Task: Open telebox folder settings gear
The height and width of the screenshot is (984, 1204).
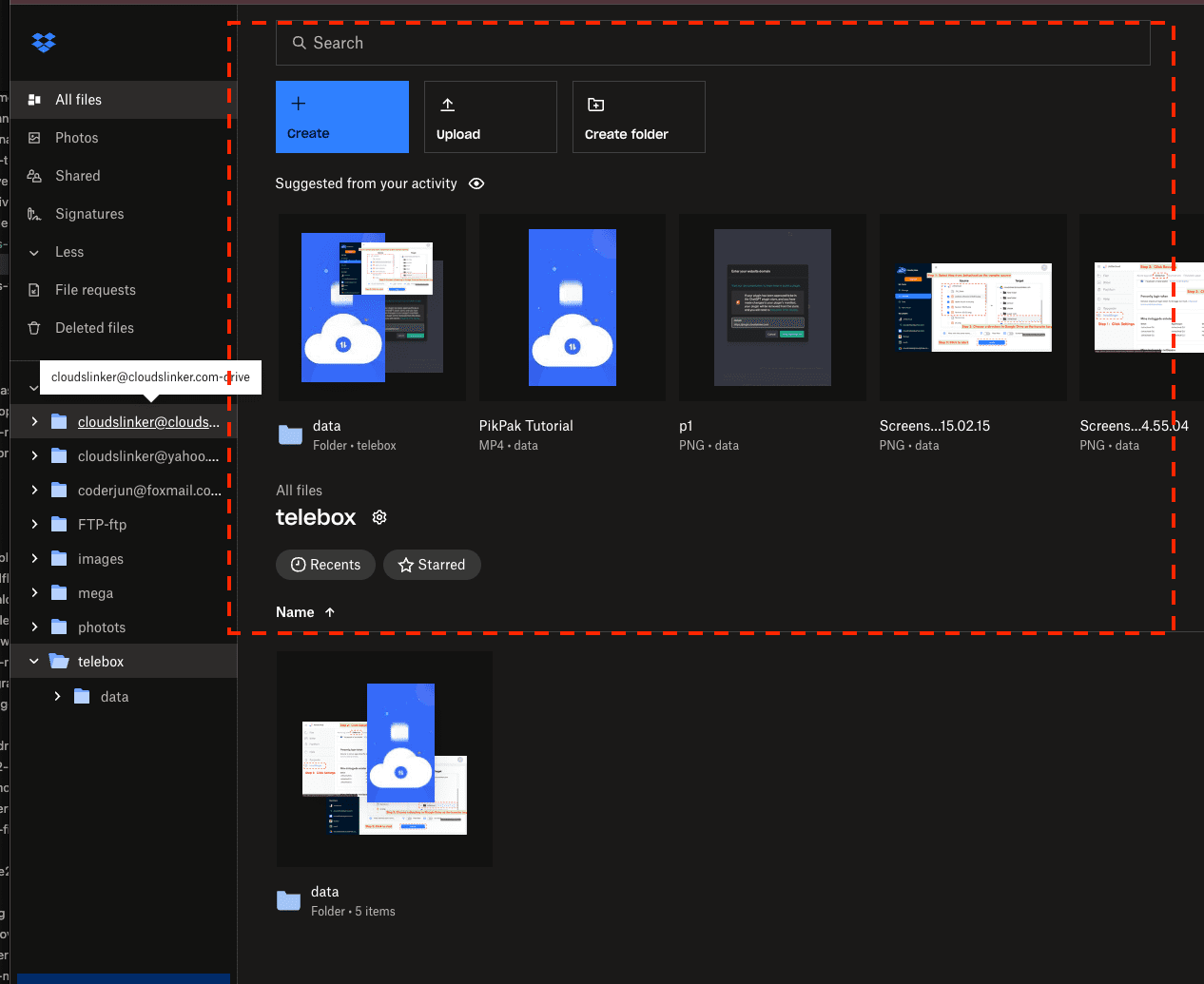Action: (x=379, y=517)
